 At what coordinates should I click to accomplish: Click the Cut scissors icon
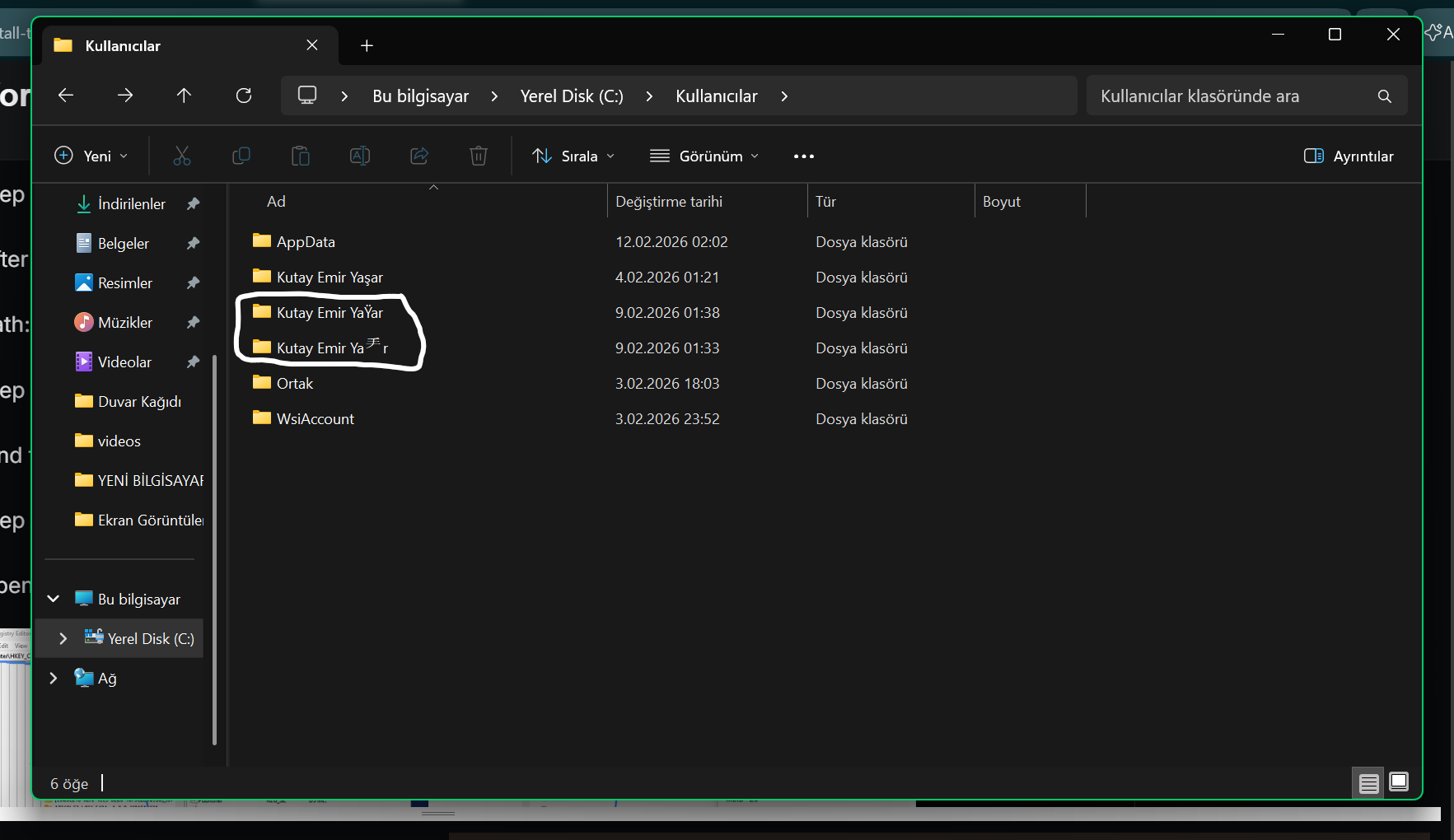click(182, 156)
